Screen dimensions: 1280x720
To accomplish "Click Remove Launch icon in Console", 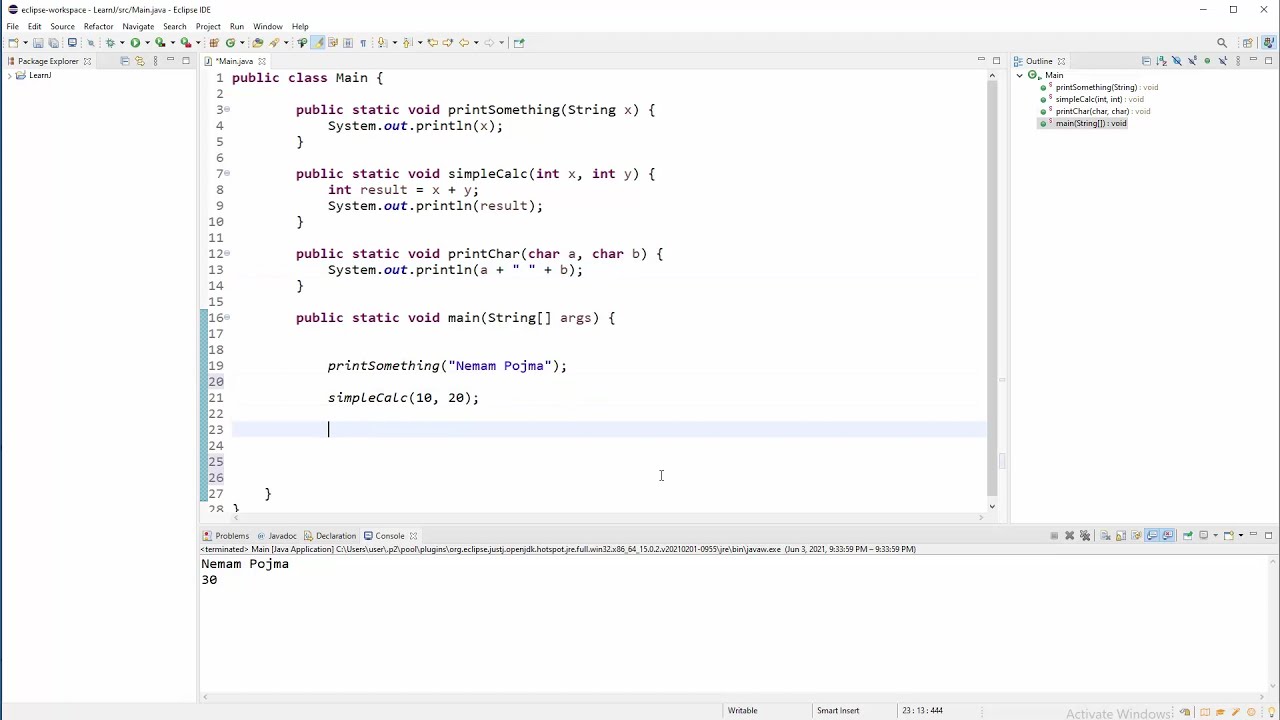I will 1069,536.
